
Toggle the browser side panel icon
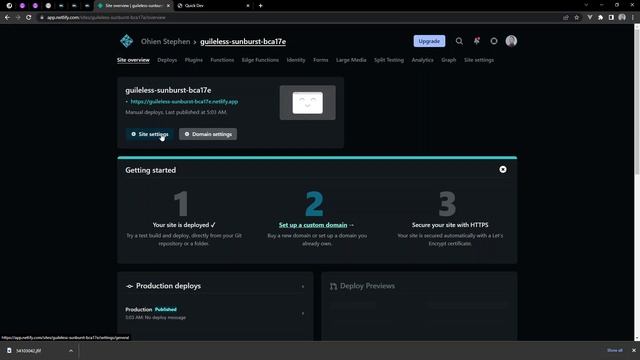coord(611,18)
